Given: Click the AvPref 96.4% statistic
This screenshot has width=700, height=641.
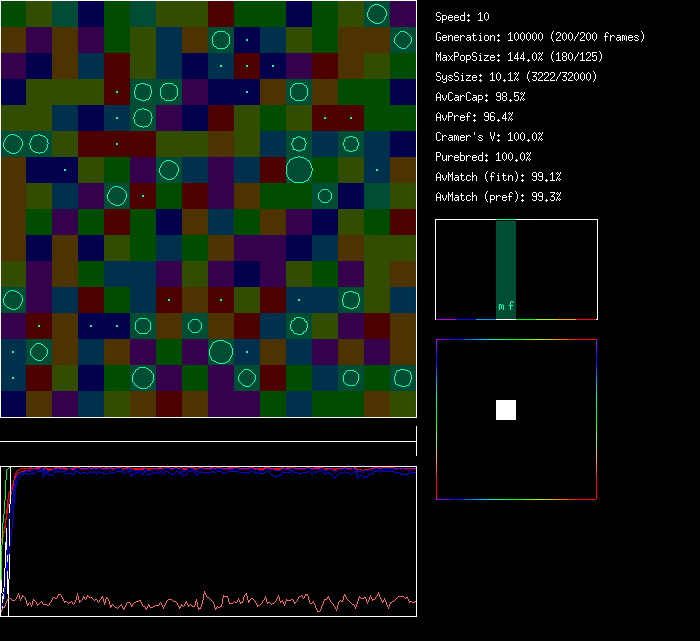Looking at the screenshot, I should (x=474, y=117).
